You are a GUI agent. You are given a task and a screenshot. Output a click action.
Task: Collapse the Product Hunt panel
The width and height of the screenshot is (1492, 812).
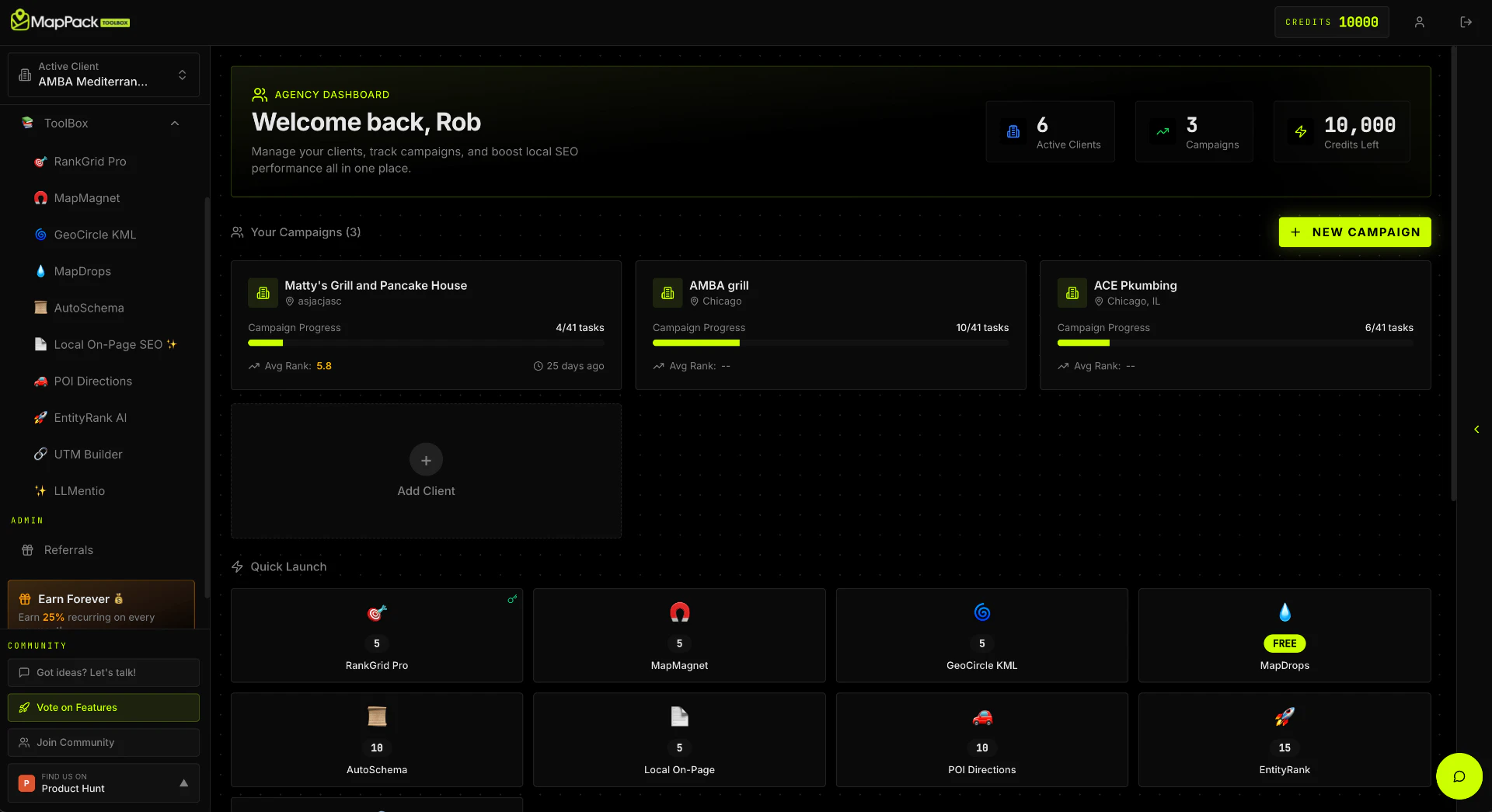(x=184, y=783)
